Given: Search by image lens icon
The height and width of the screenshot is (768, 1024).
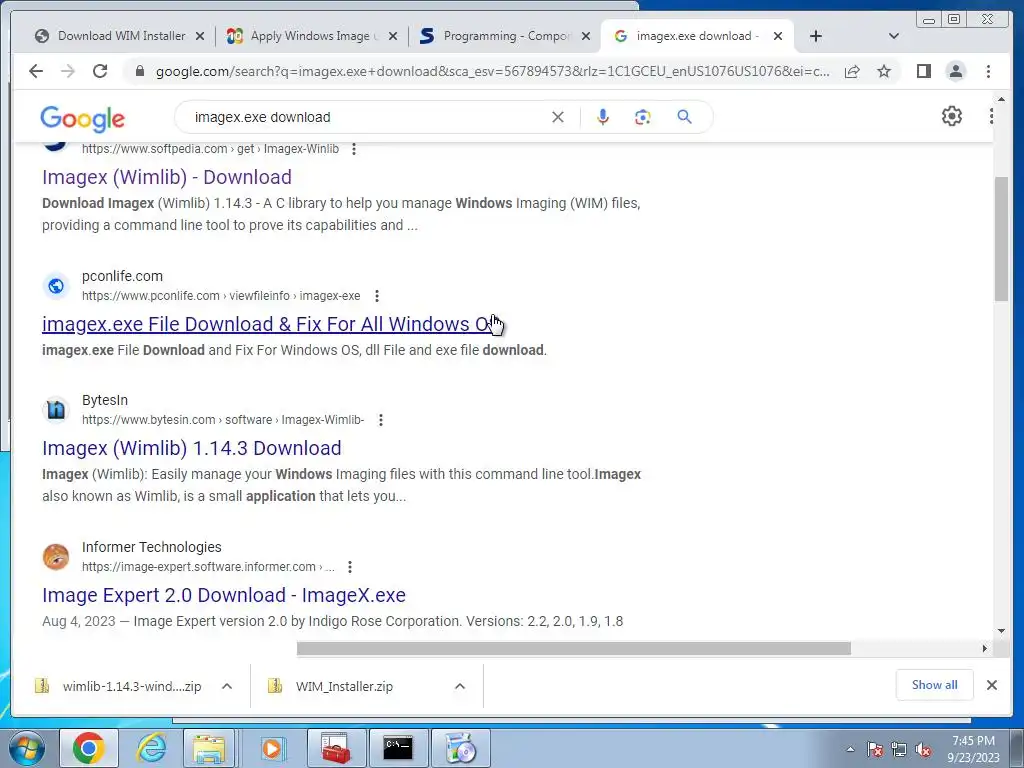Looking at the screenshot, I should click(643, 117).
